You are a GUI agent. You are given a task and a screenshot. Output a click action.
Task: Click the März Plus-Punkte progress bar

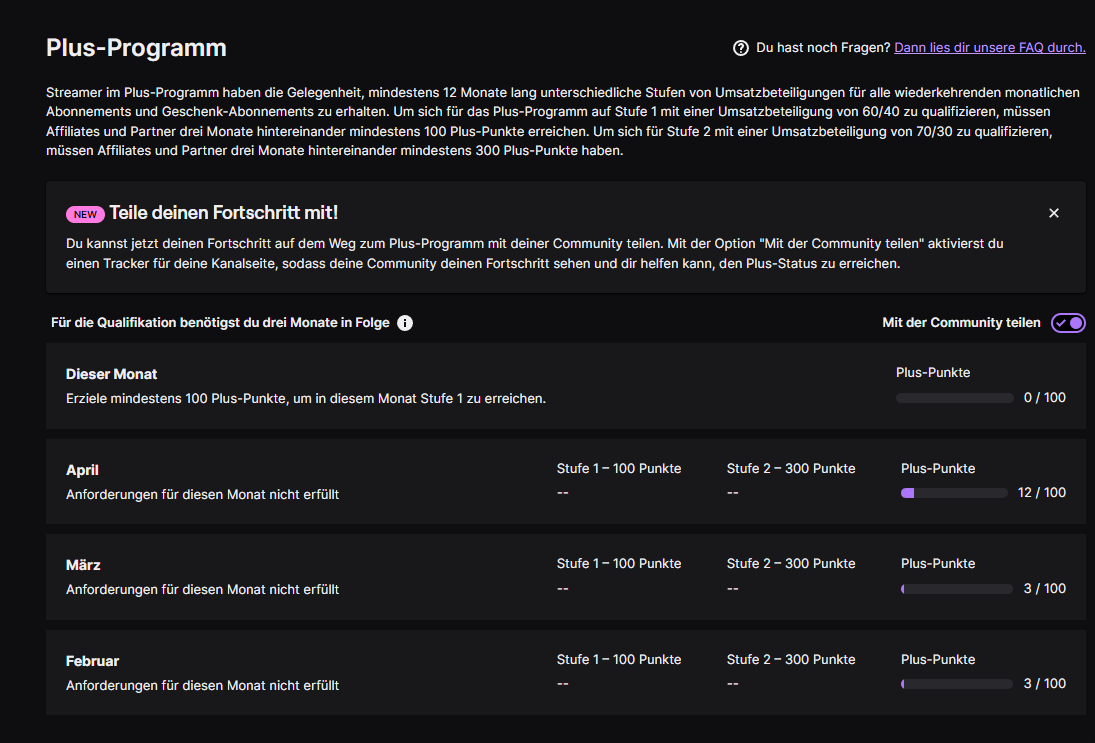(957, 589)
